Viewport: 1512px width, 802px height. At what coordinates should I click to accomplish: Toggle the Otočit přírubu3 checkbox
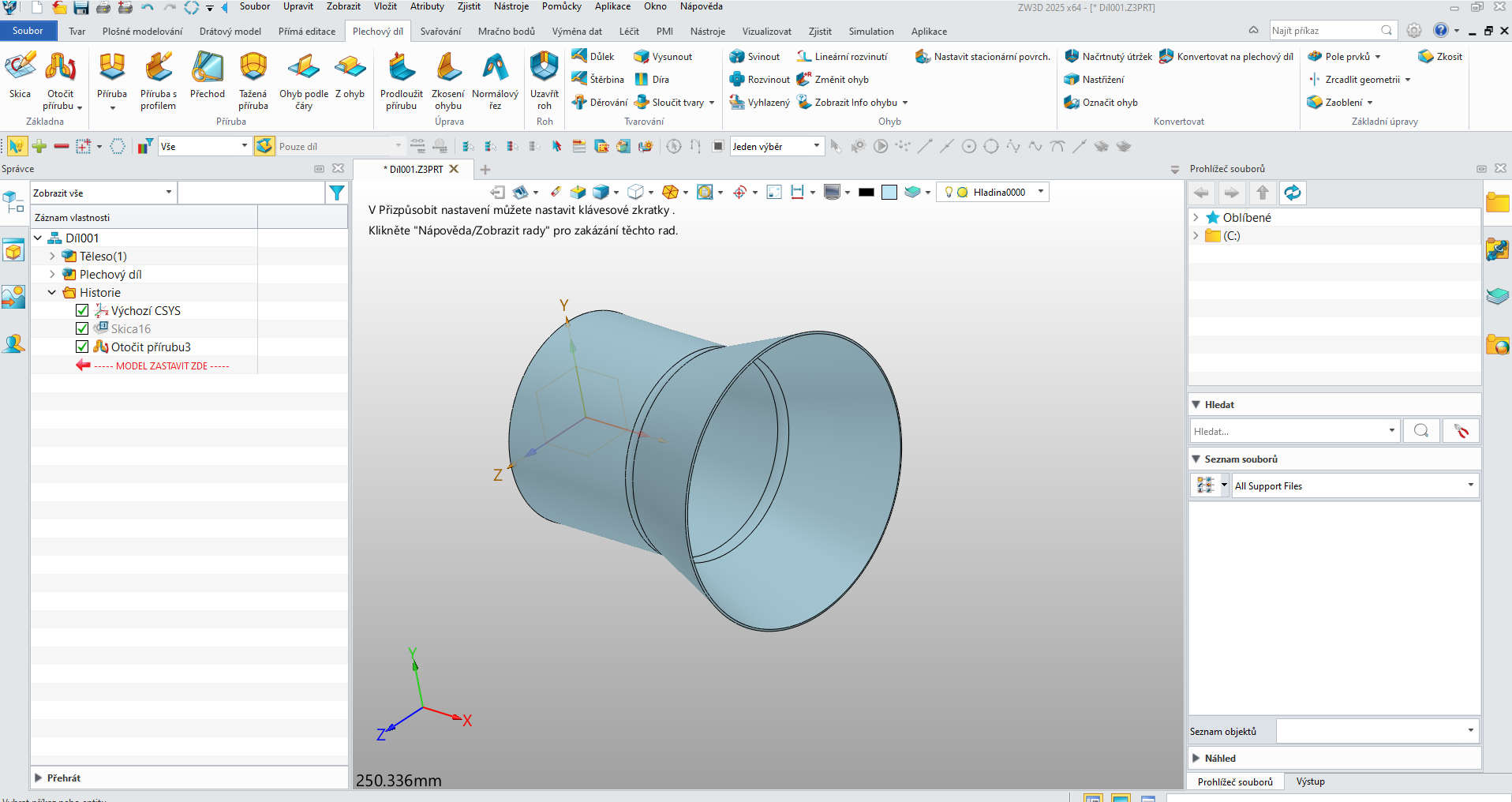tap(82, 347)
